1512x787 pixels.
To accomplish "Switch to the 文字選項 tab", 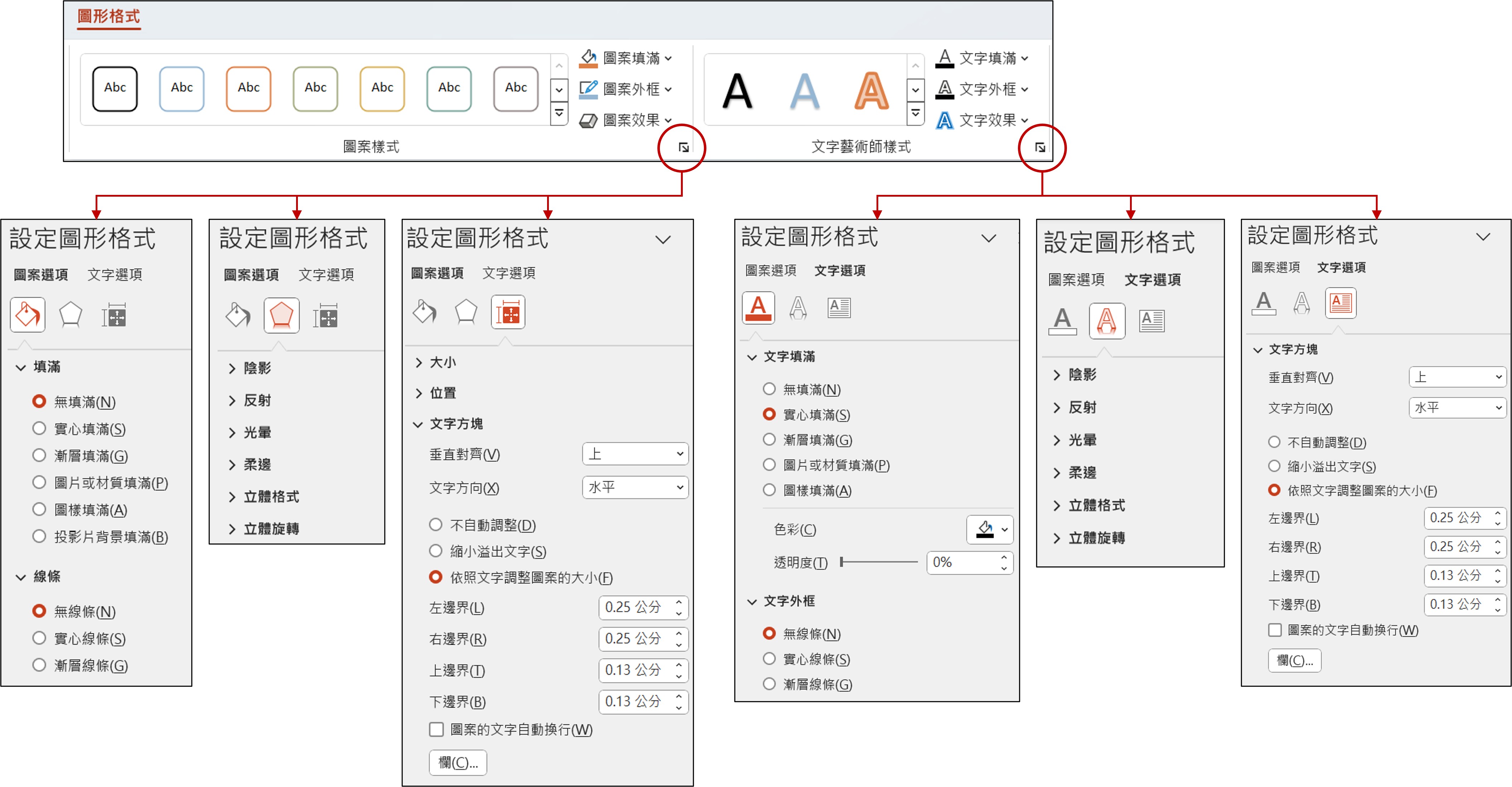I will click(x=115, y=274).
